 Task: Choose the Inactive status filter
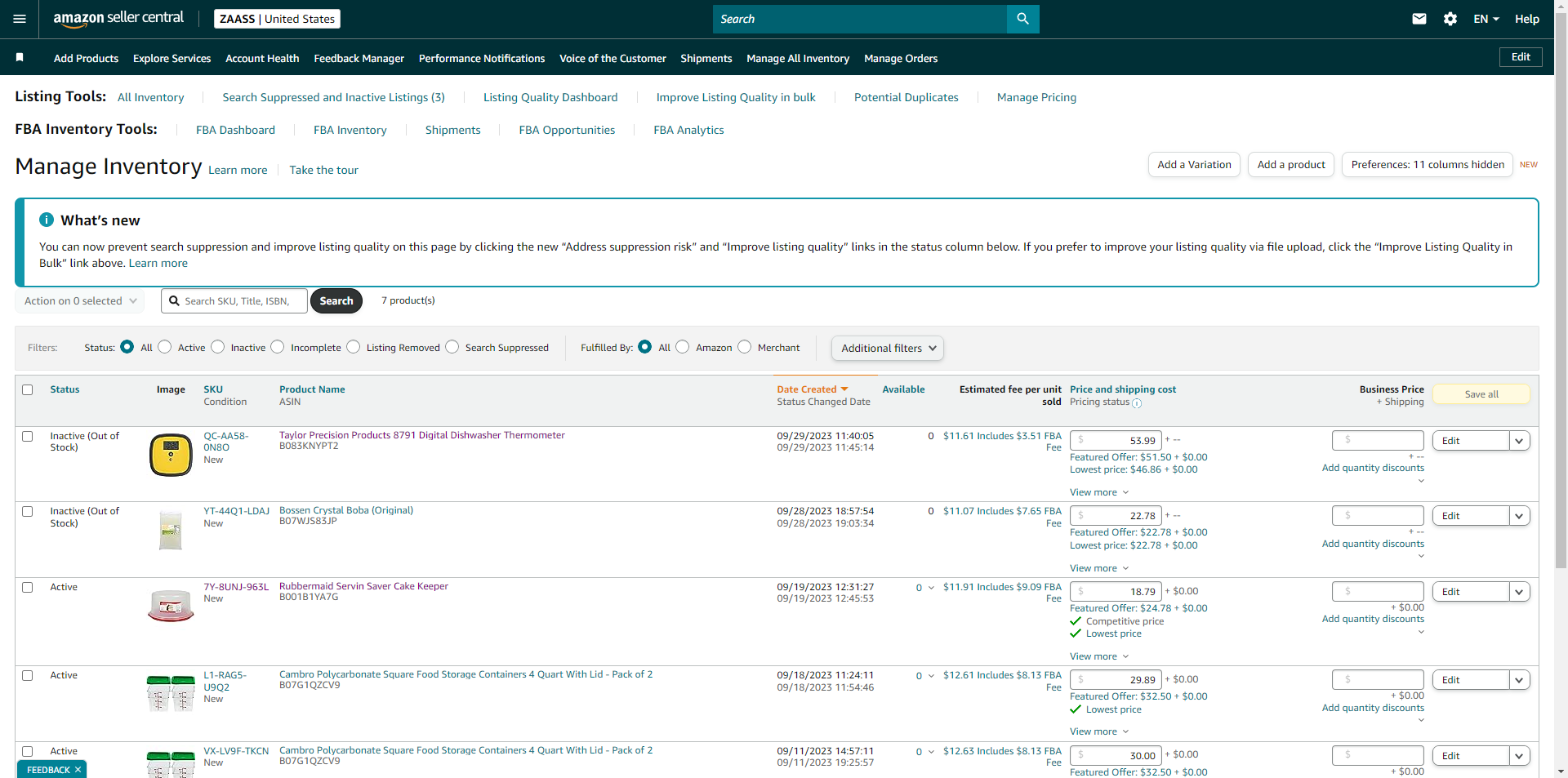pos(218,347)
